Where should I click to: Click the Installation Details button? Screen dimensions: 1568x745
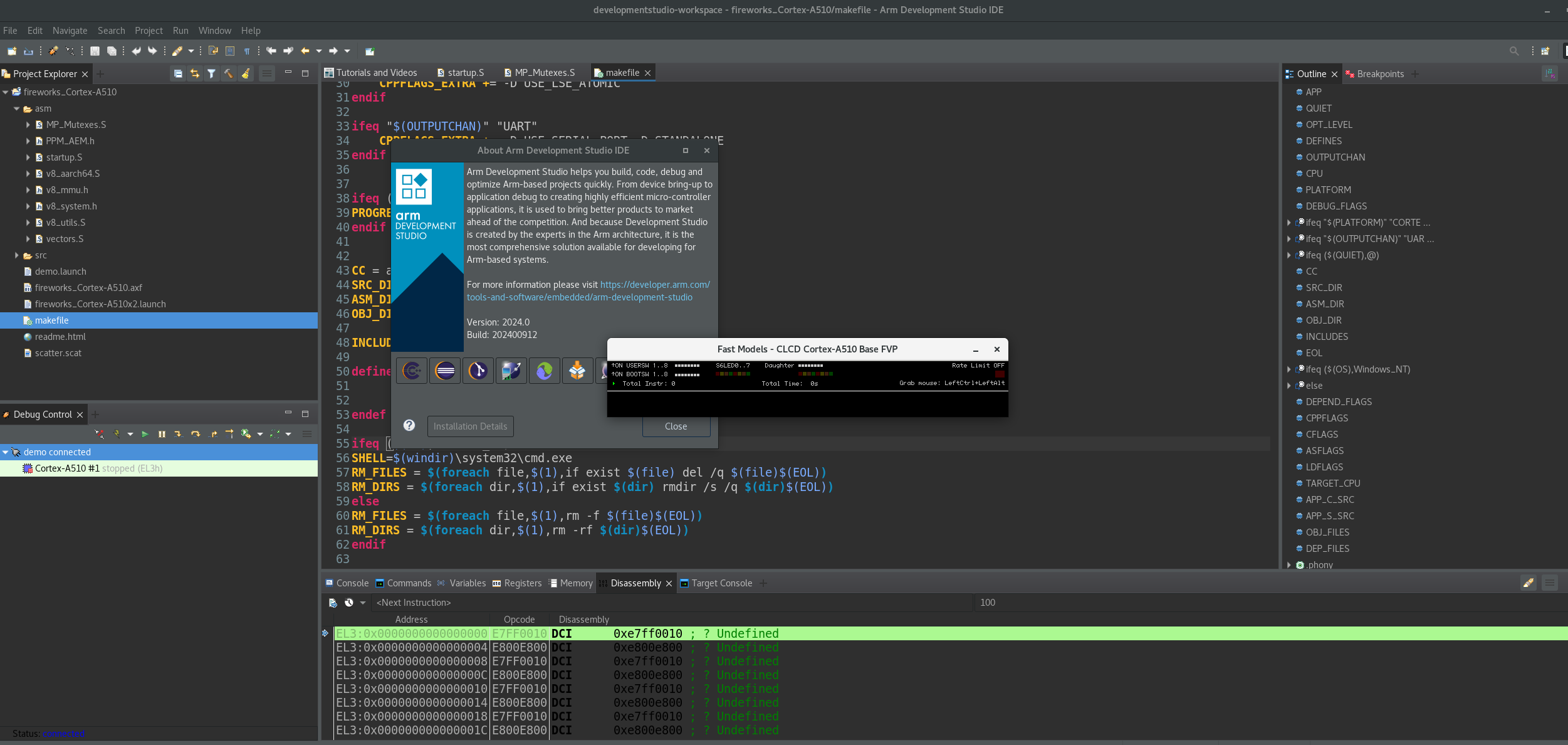tap(470, 426)
